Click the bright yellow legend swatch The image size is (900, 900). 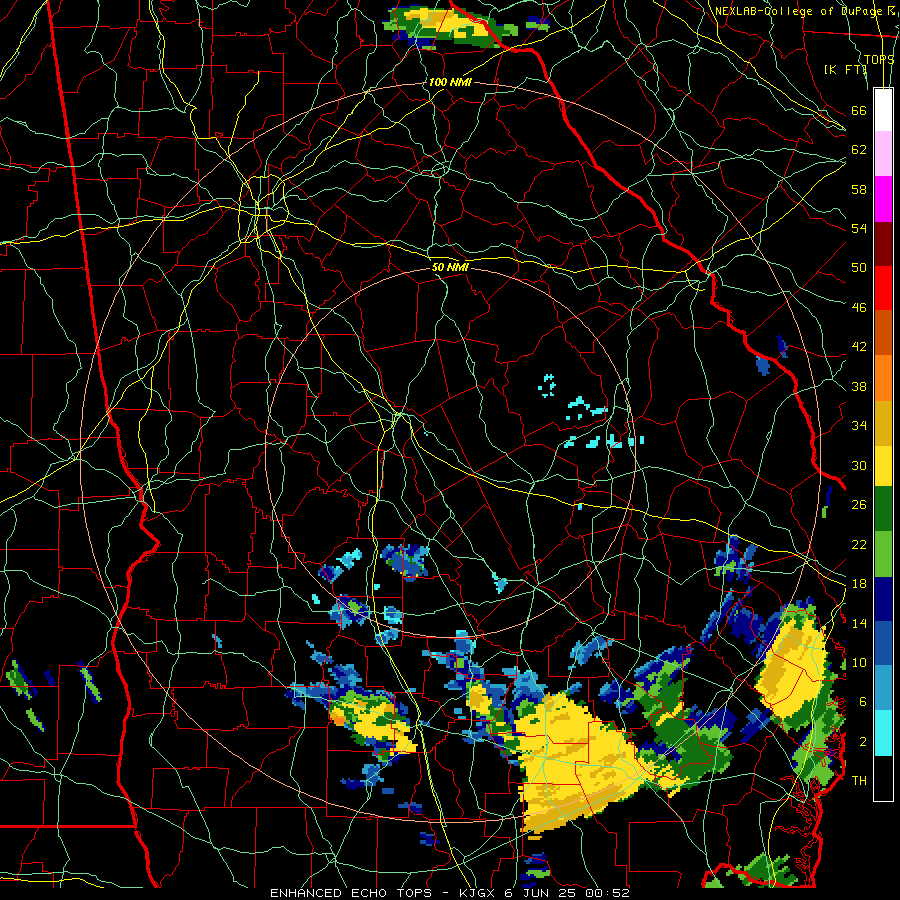883,465
